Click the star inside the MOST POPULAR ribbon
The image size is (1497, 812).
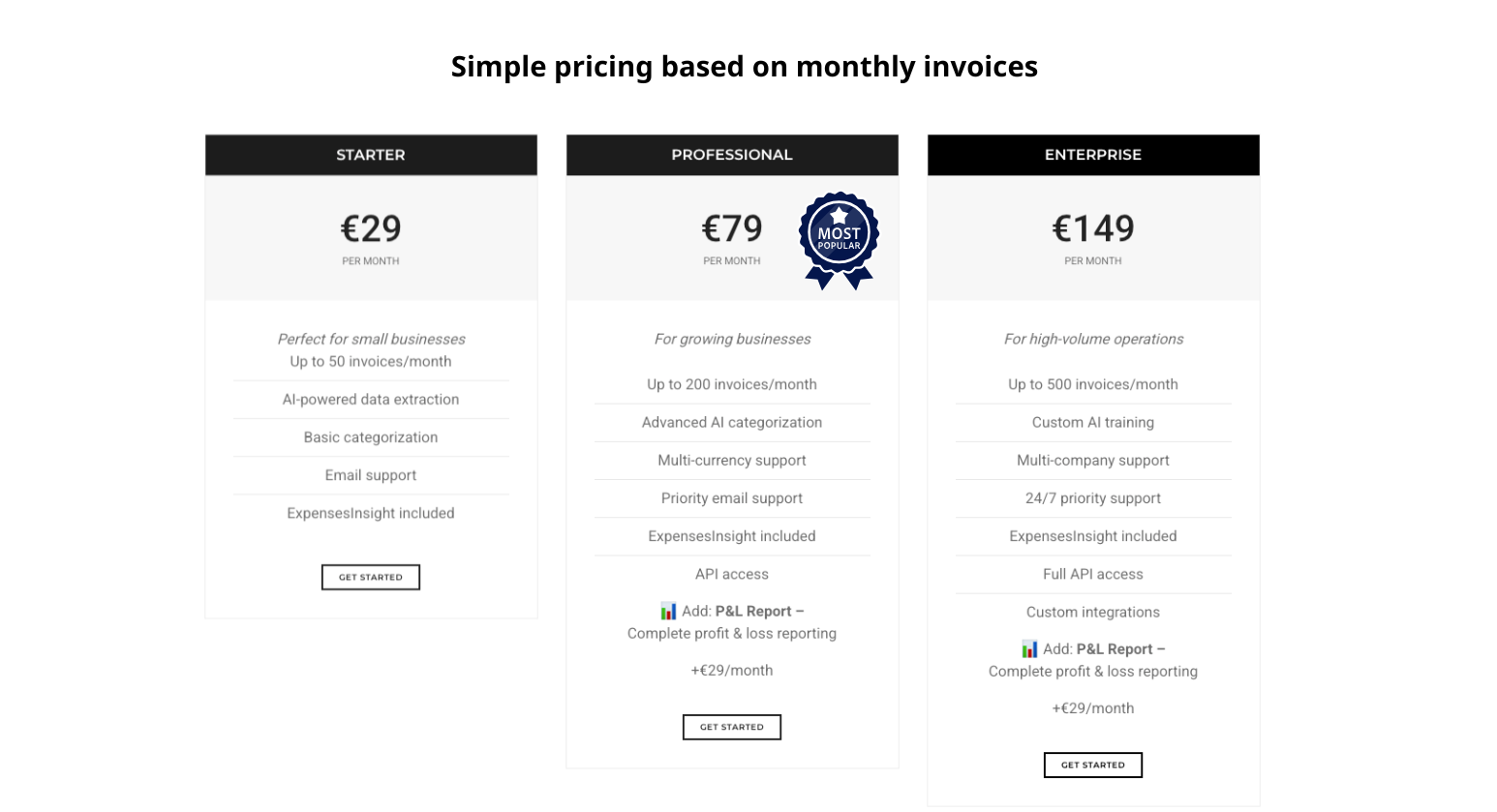click(839, 215)
